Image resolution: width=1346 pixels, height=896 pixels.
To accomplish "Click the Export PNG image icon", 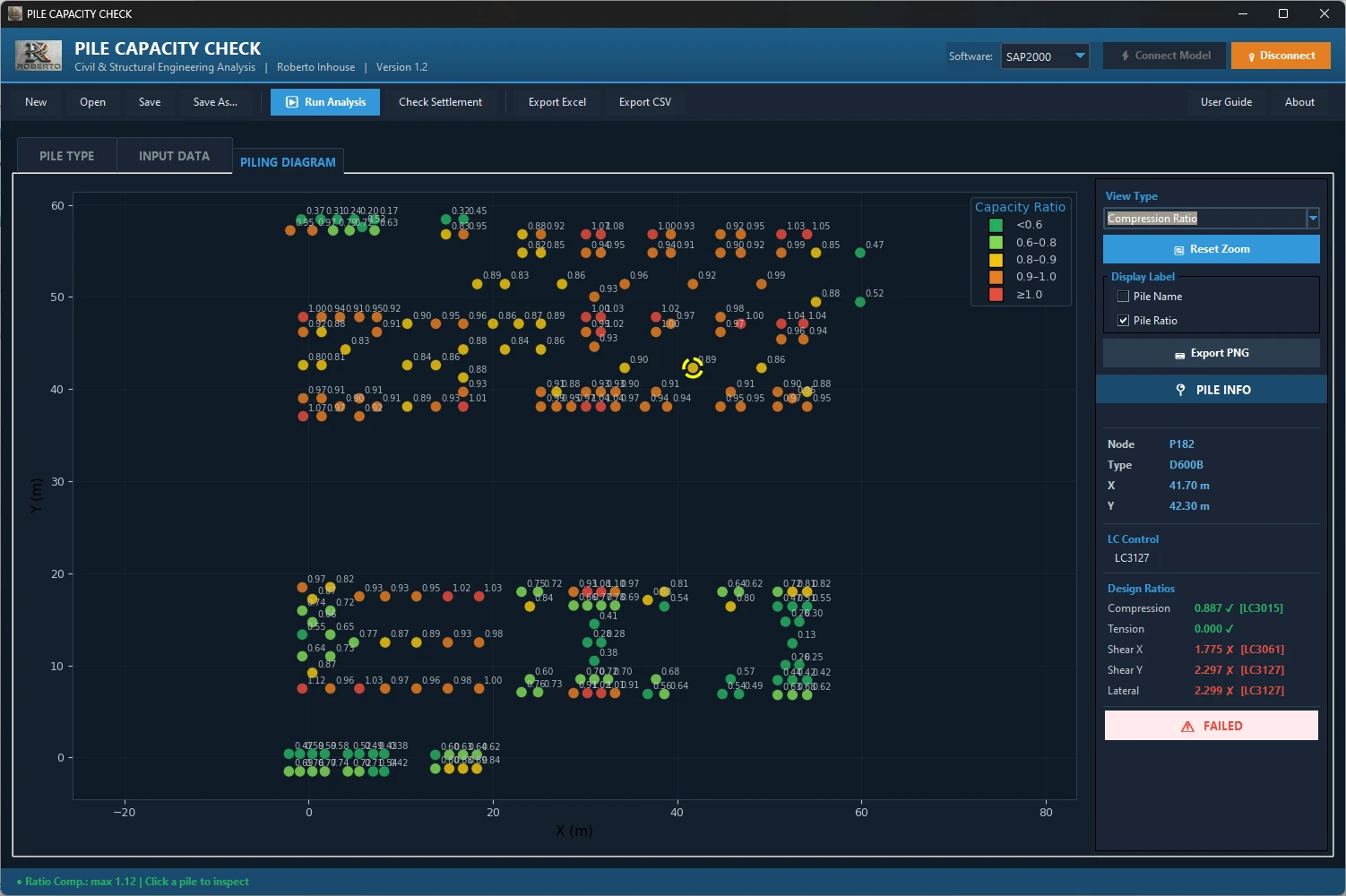I will pyautogui.click(x=1180, y=355).
